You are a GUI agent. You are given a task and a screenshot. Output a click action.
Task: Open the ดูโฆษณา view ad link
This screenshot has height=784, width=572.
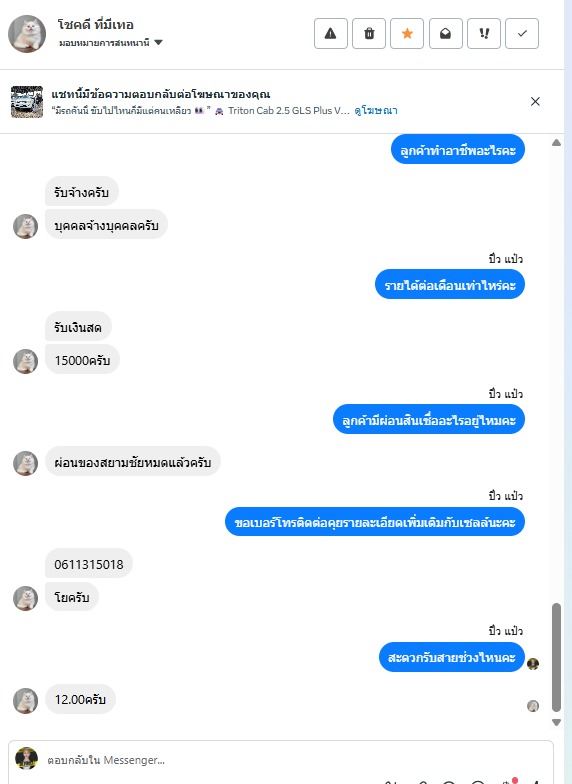click(376, 110)
